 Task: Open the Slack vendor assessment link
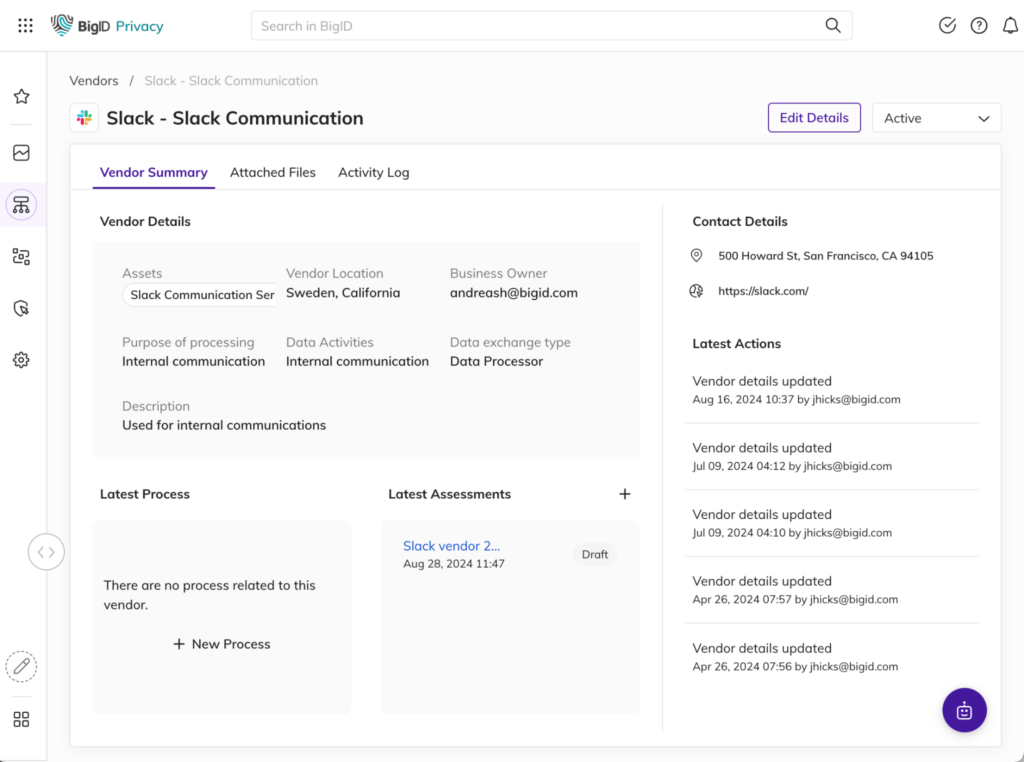click(451, 546)
